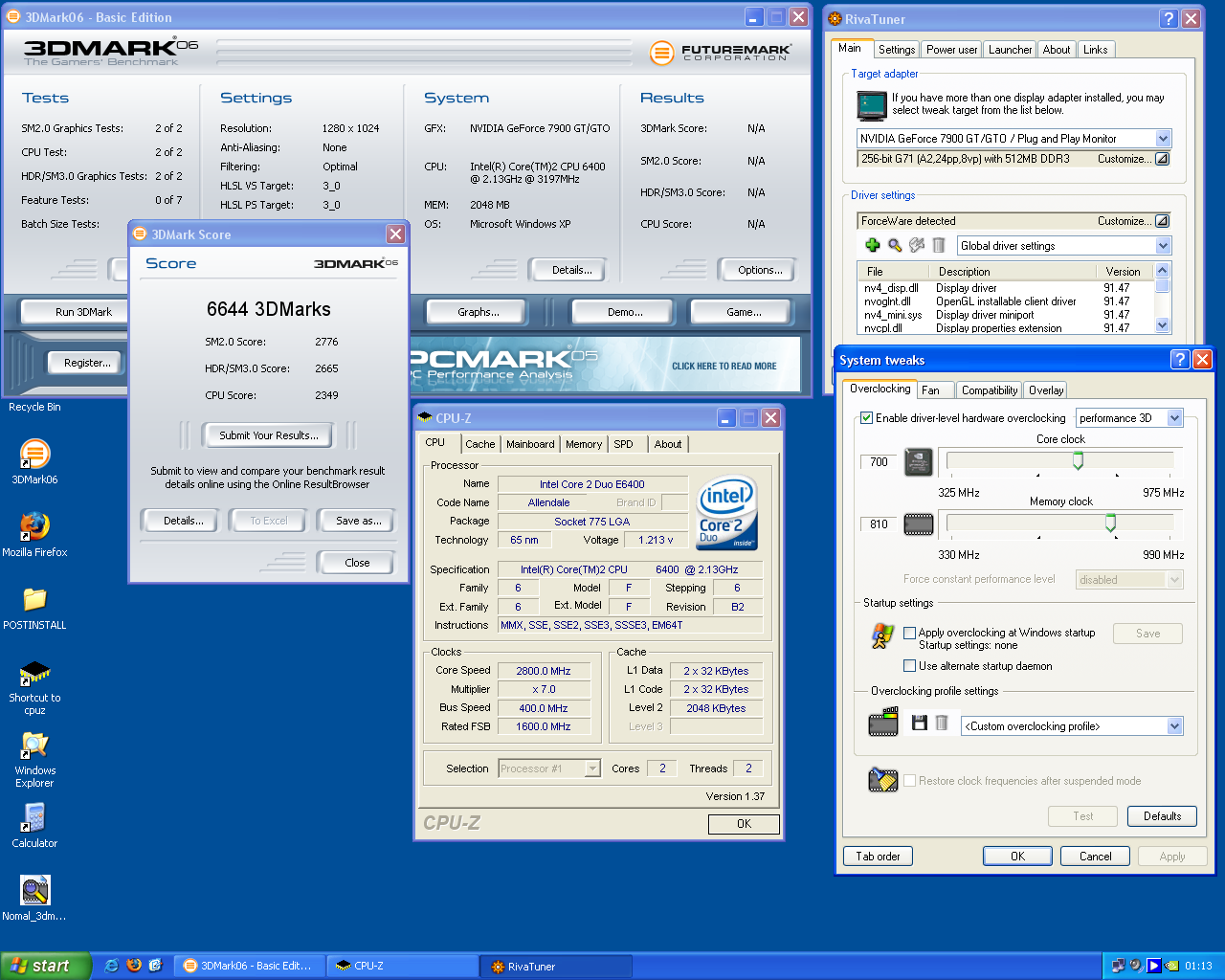Click the Futuremark Corporation logo
The height and width of the screenshot is (980, 1225).
pos(721,53)
